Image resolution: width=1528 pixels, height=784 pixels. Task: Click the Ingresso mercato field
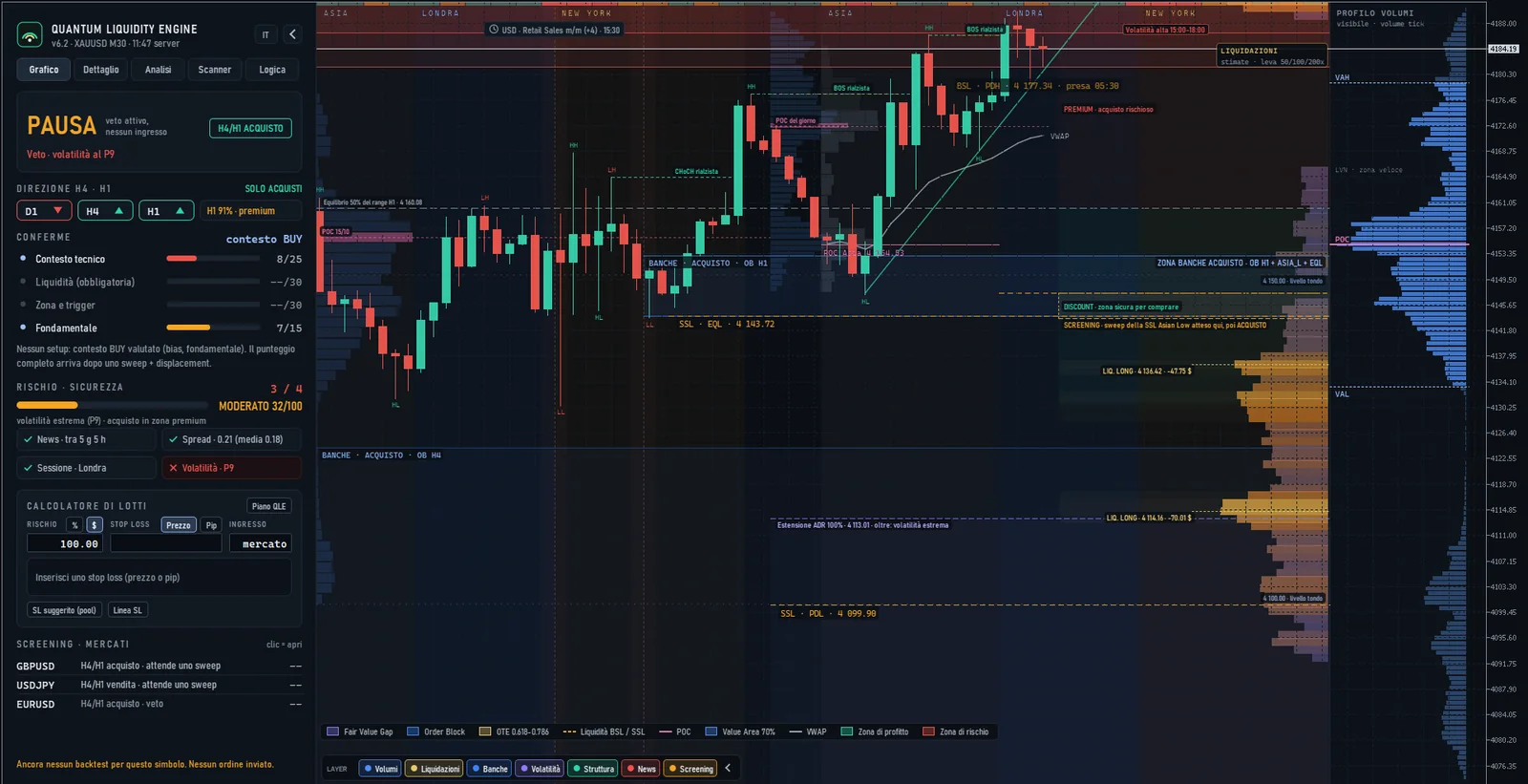click(261, 543)
